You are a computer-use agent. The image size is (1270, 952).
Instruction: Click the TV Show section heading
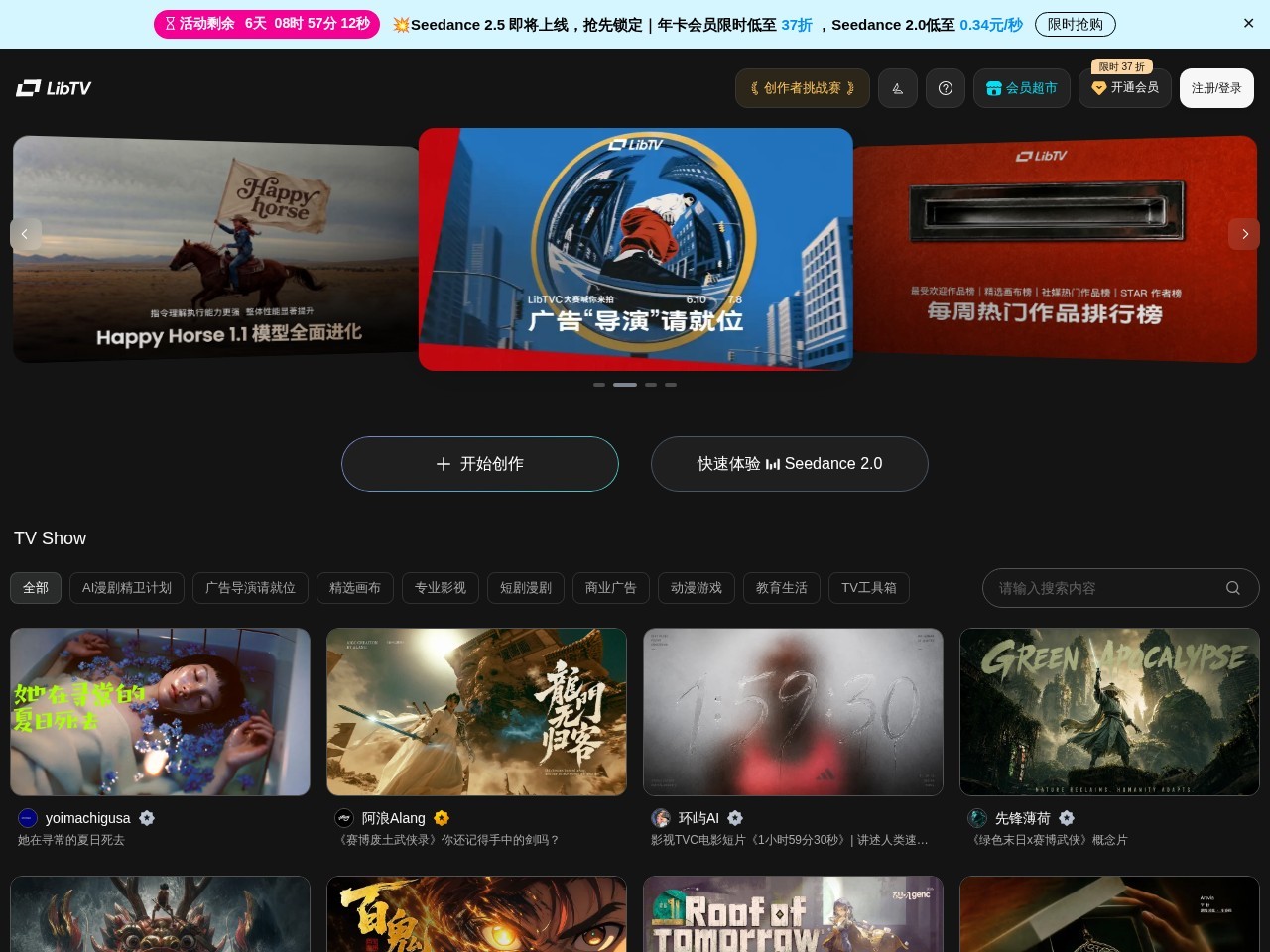pyautogui.click(x=50, y=538)
